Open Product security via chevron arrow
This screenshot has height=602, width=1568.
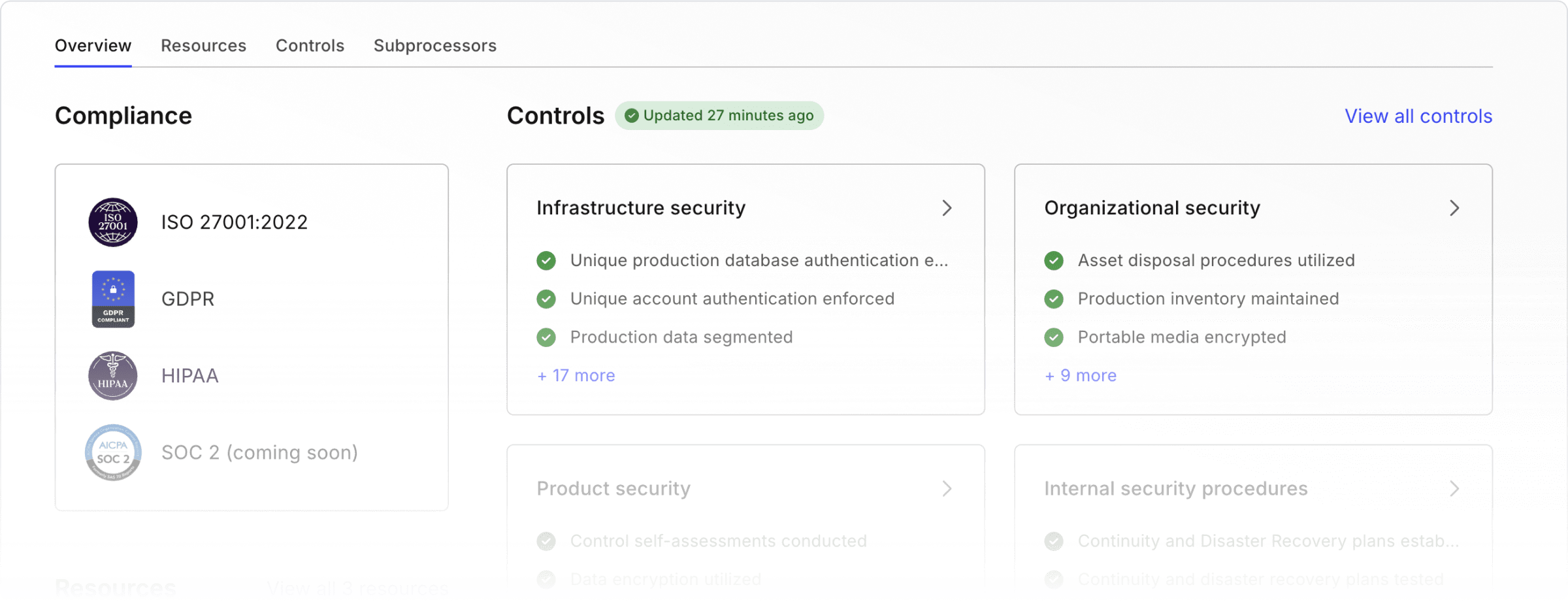(947, 489)
